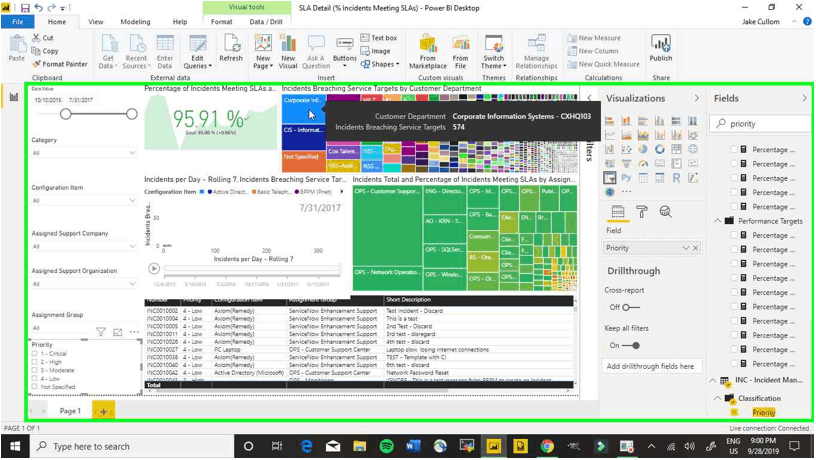Open Focus mode on the Priority slicer

tap(118, 332)
